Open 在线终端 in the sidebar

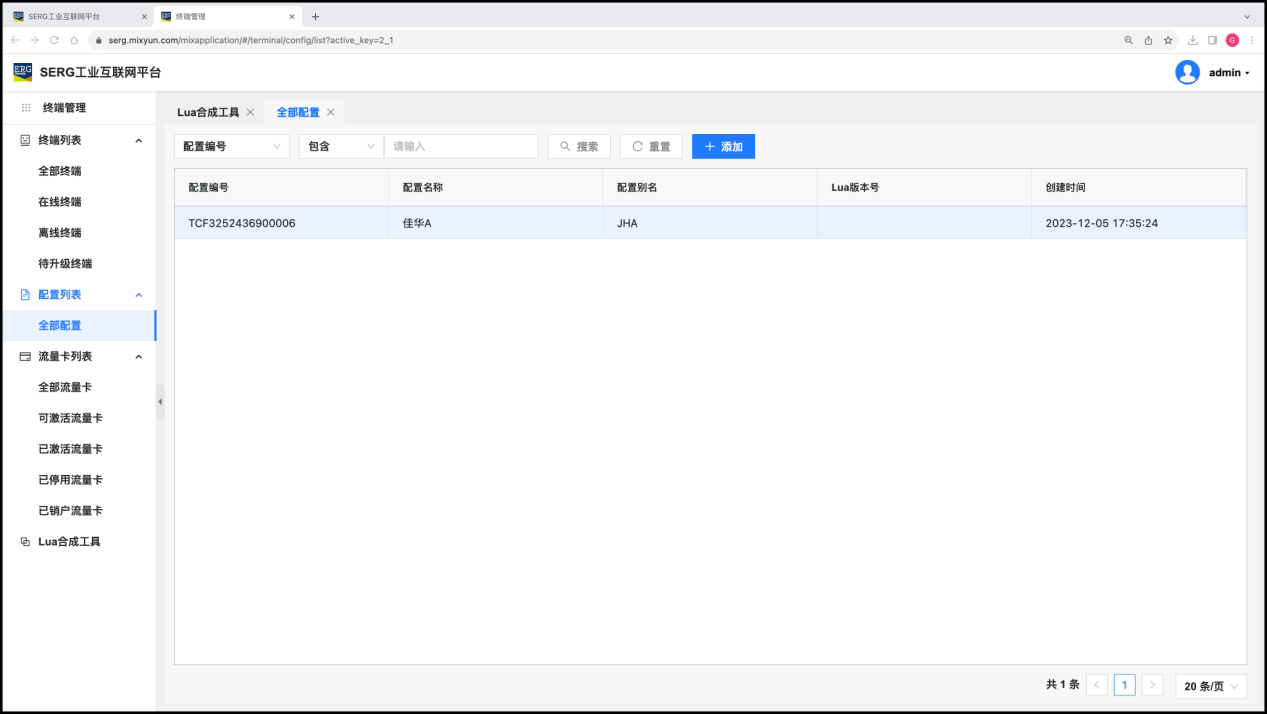pos(60,202)
